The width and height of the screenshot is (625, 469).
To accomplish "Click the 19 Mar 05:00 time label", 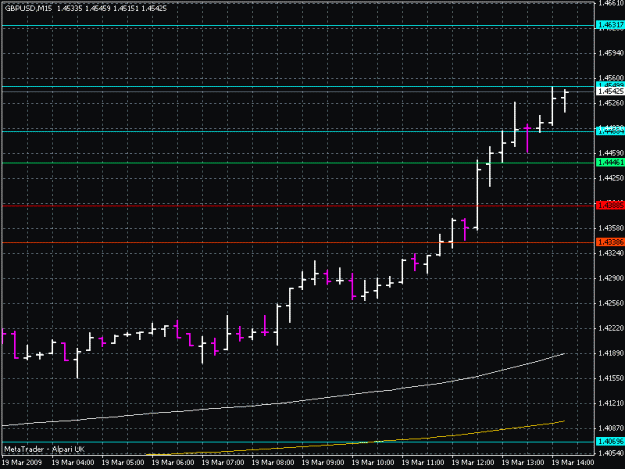I will pos(123,463).
